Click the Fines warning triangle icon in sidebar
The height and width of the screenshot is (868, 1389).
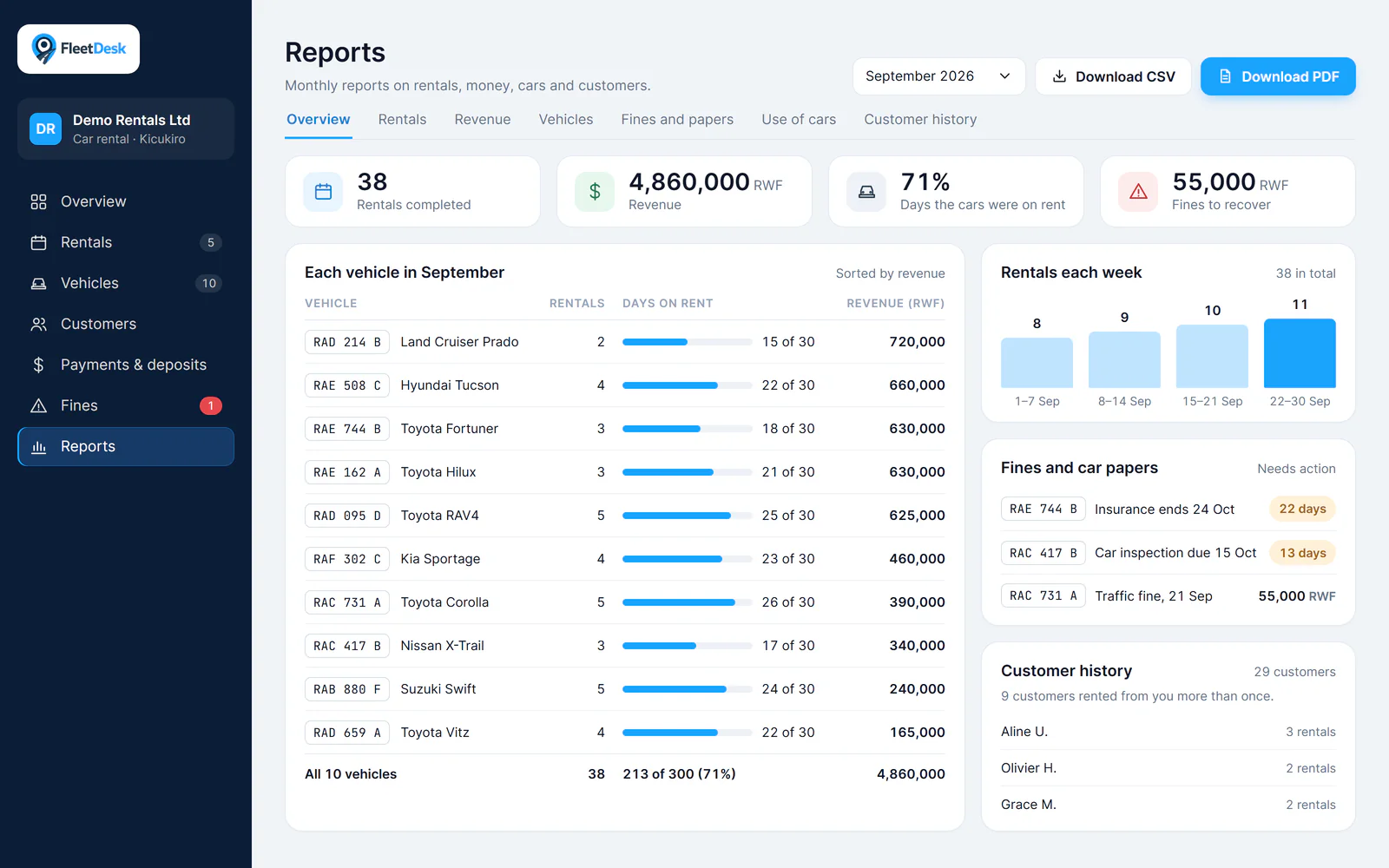(38, 405)
